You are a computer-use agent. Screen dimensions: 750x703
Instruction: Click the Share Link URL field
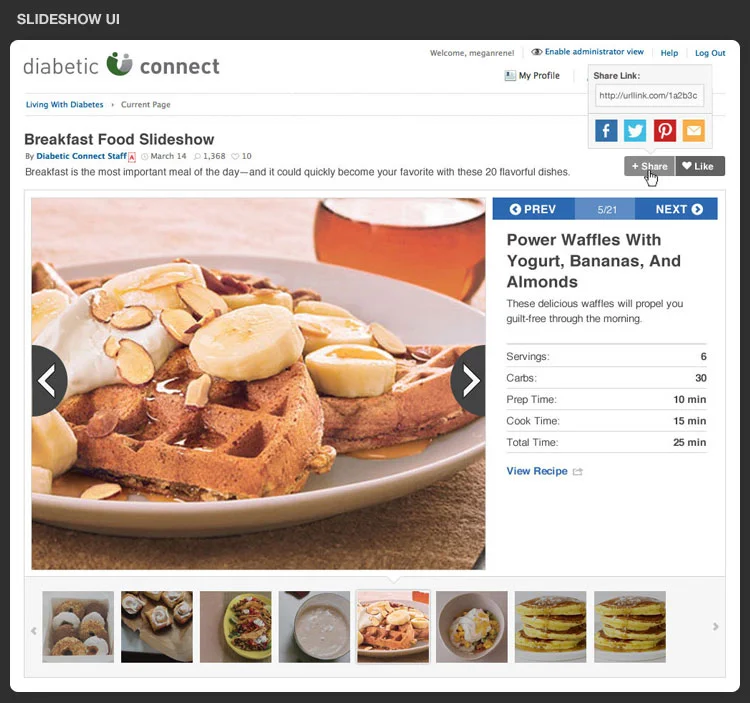[x=649, y=95]
